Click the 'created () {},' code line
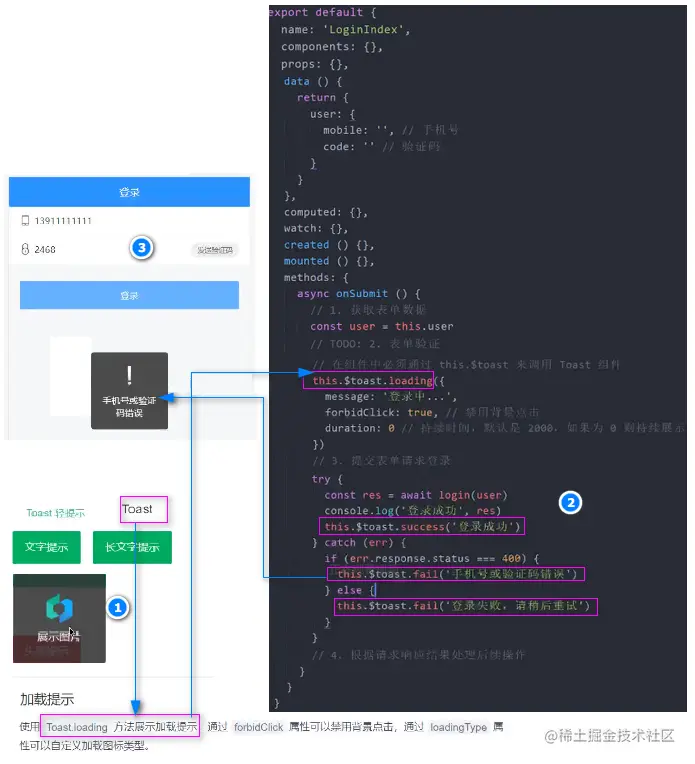Image resolution: width=695 pixels, height=764 pixels. (328, 245)
